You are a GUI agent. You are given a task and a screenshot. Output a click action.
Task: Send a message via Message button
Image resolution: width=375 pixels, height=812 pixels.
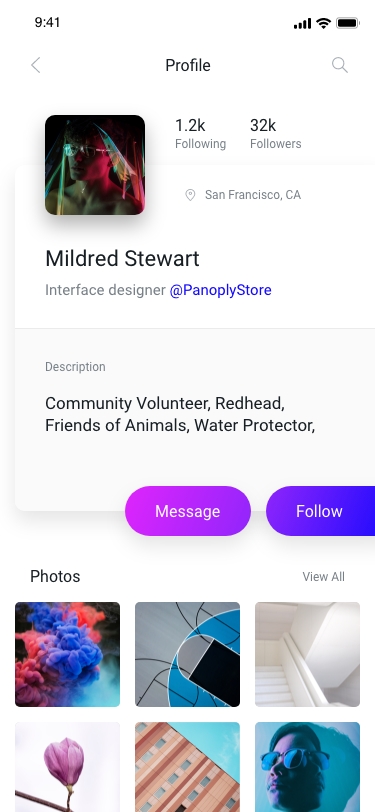[188, 511]
